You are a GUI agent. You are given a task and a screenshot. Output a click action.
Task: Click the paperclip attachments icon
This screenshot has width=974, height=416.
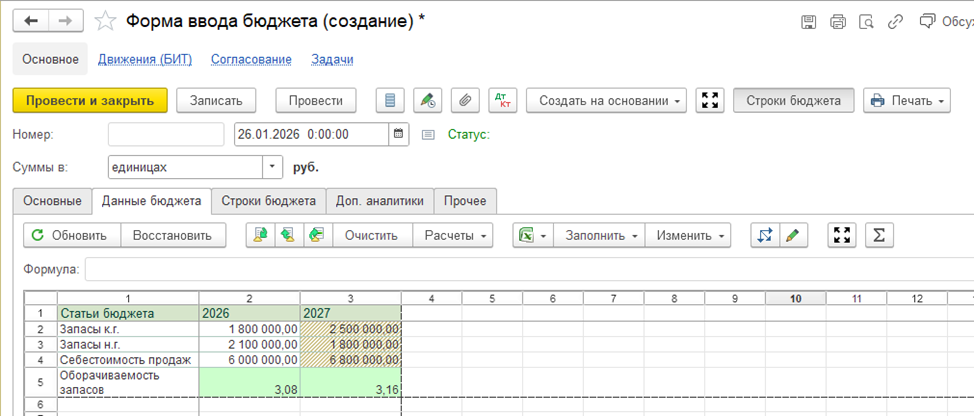pos(464,100)
